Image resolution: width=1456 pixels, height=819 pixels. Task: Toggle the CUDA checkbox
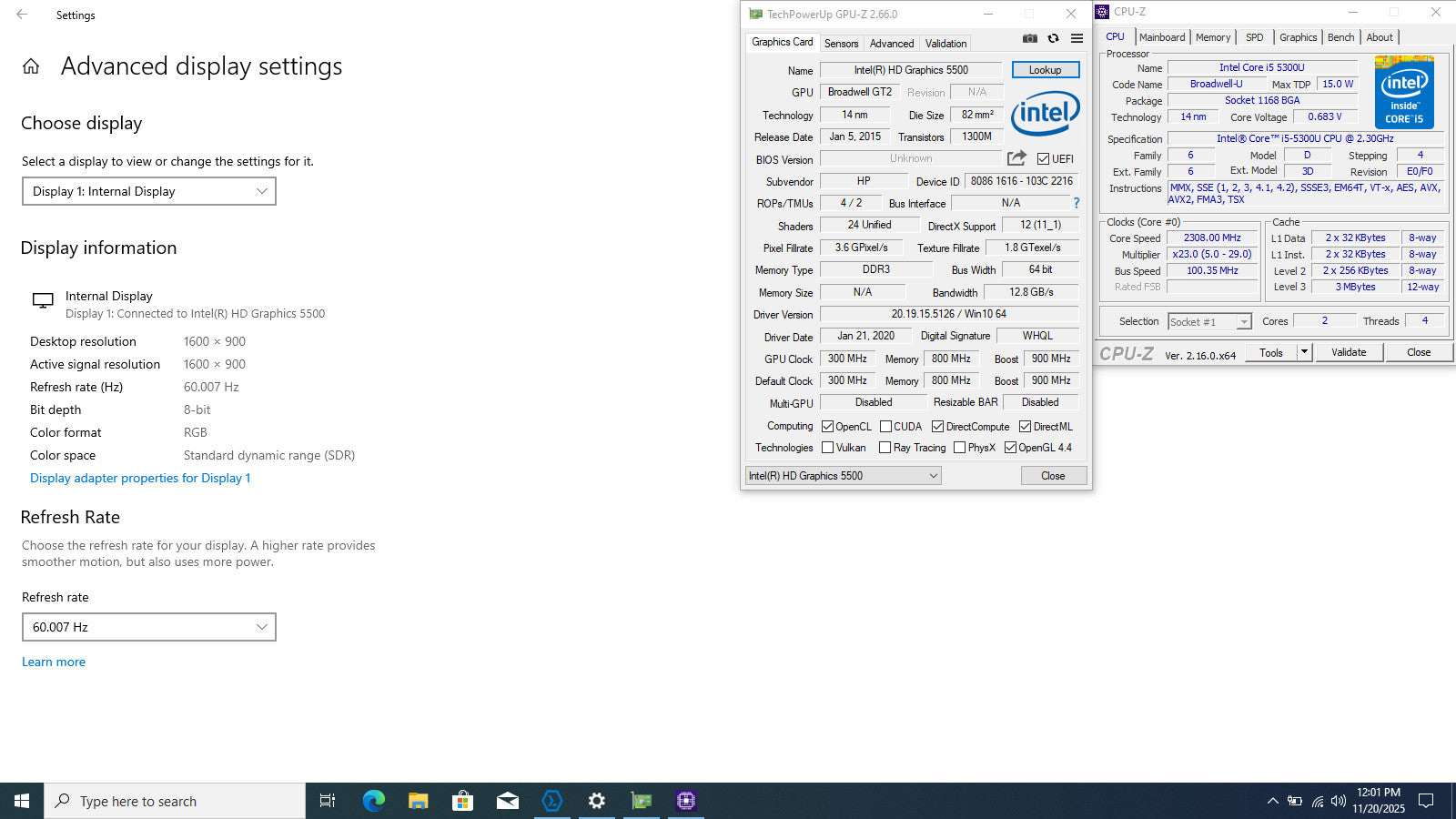tap(885, 426)
